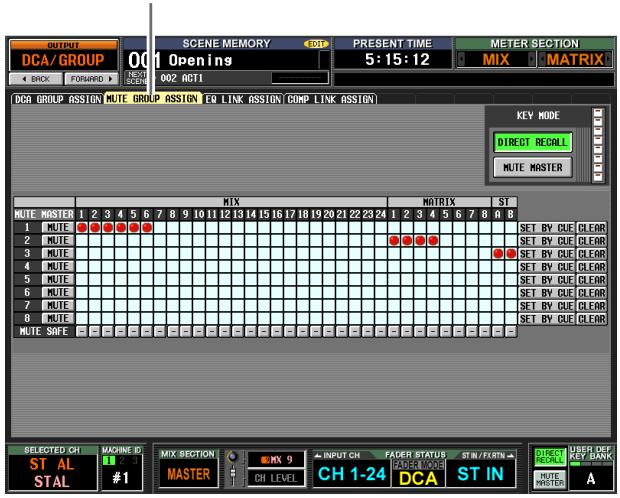Click the MIX SECTION MASTER button
The height and width of the screenshot is (498, 620).
(x=188, y=473)
